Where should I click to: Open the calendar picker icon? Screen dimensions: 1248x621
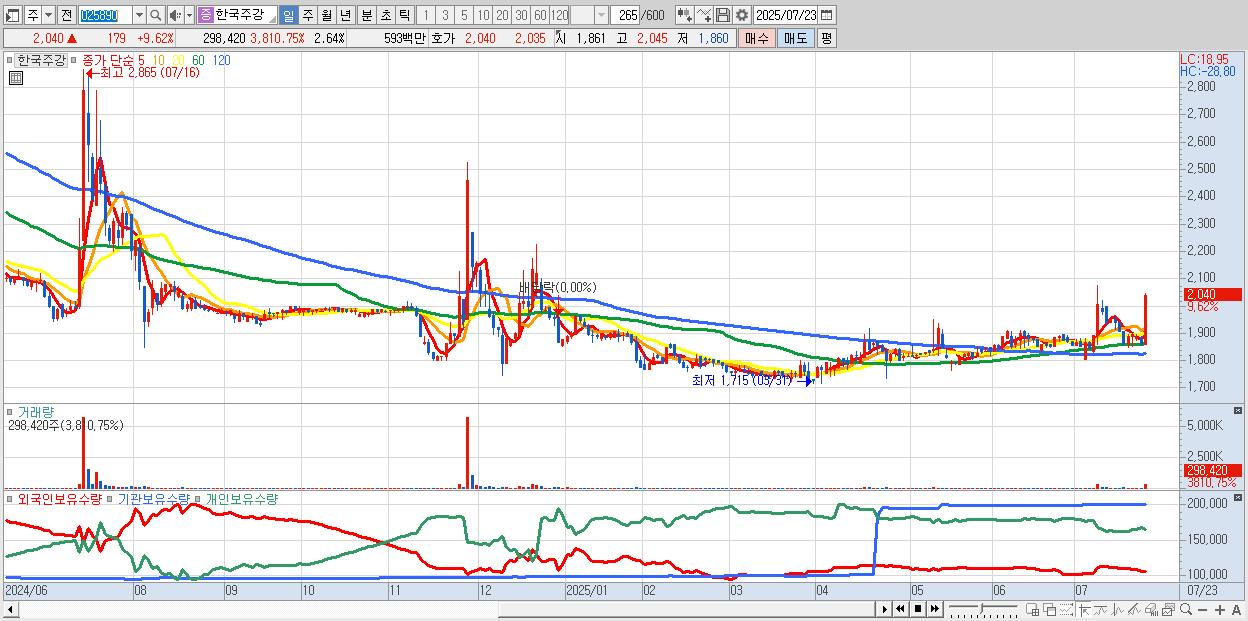coord(827,15)
